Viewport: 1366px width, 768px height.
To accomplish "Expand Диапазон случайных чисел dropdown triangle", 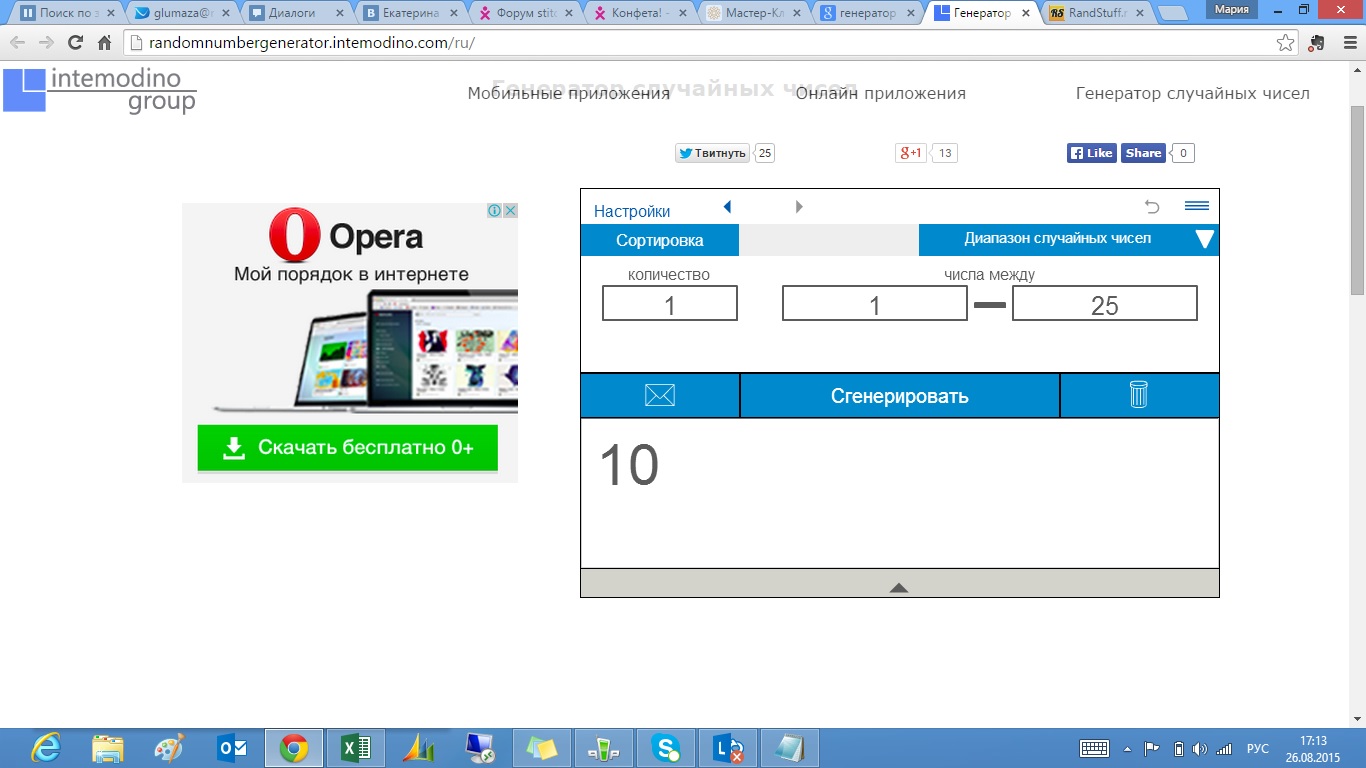I will click(x=1204, y=240).
